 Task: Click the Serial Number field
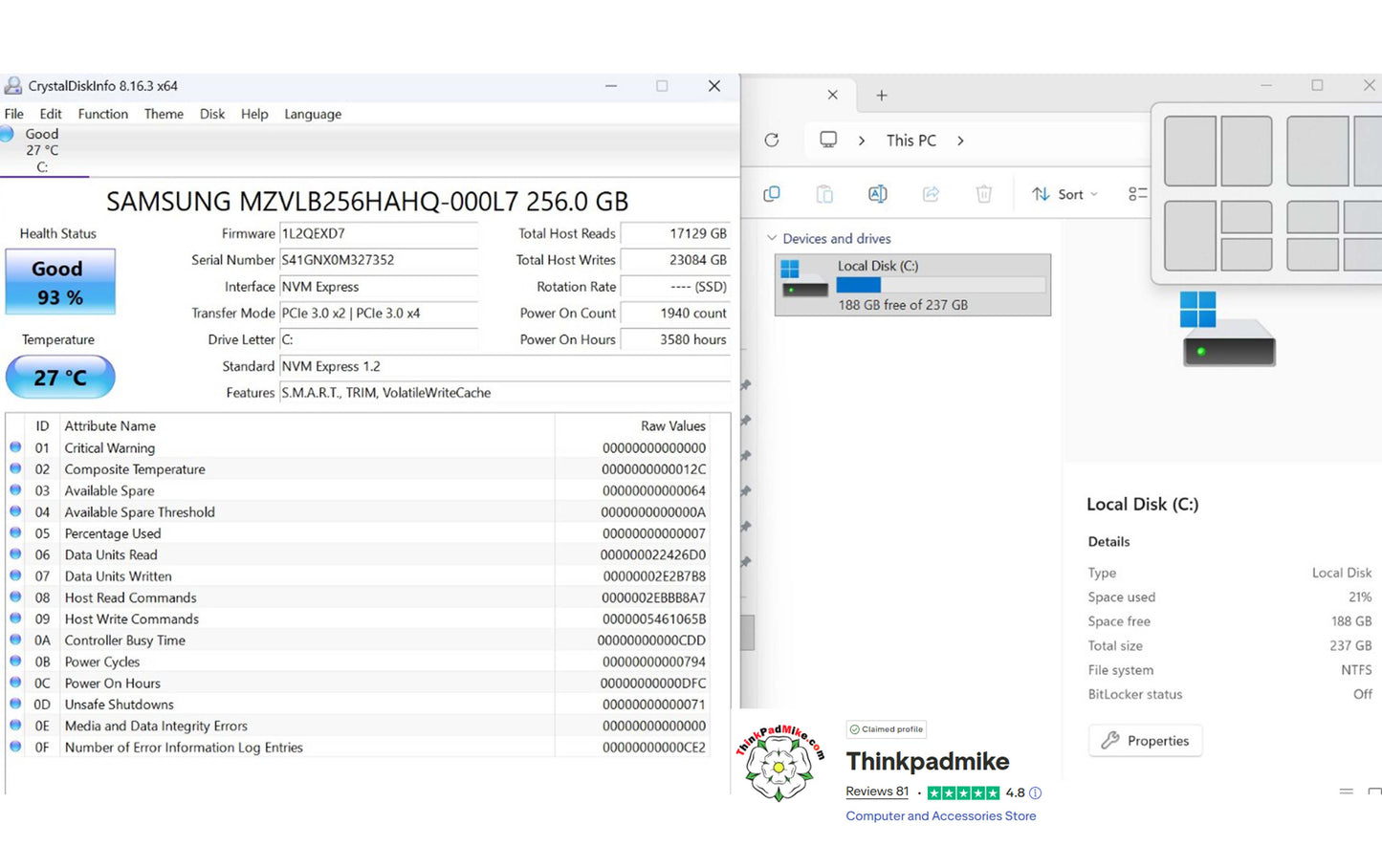click(x=379, y=260)
